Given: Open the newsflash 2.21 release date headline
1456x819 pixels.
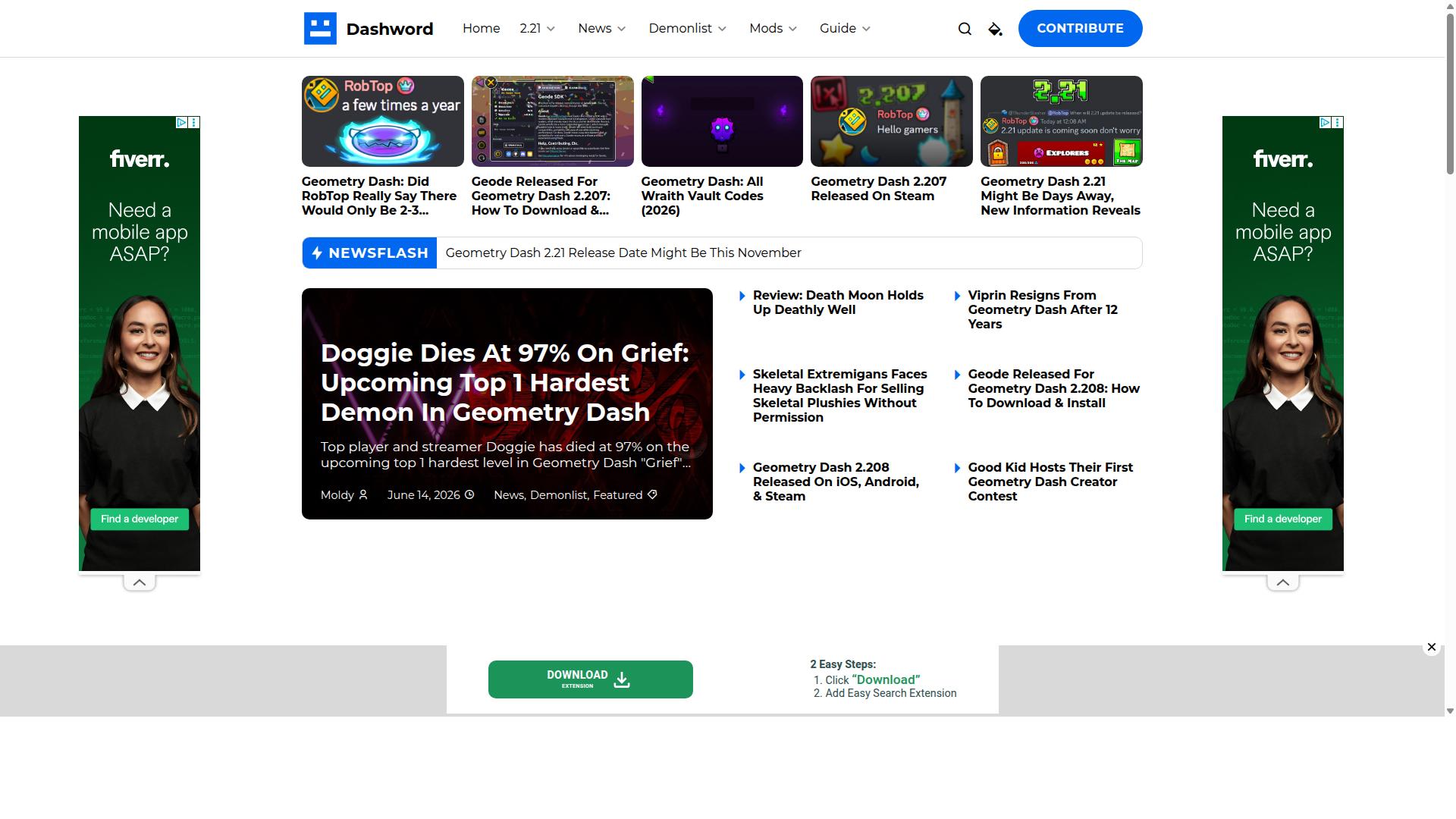Looking at the screenshot, I should 623,253.
